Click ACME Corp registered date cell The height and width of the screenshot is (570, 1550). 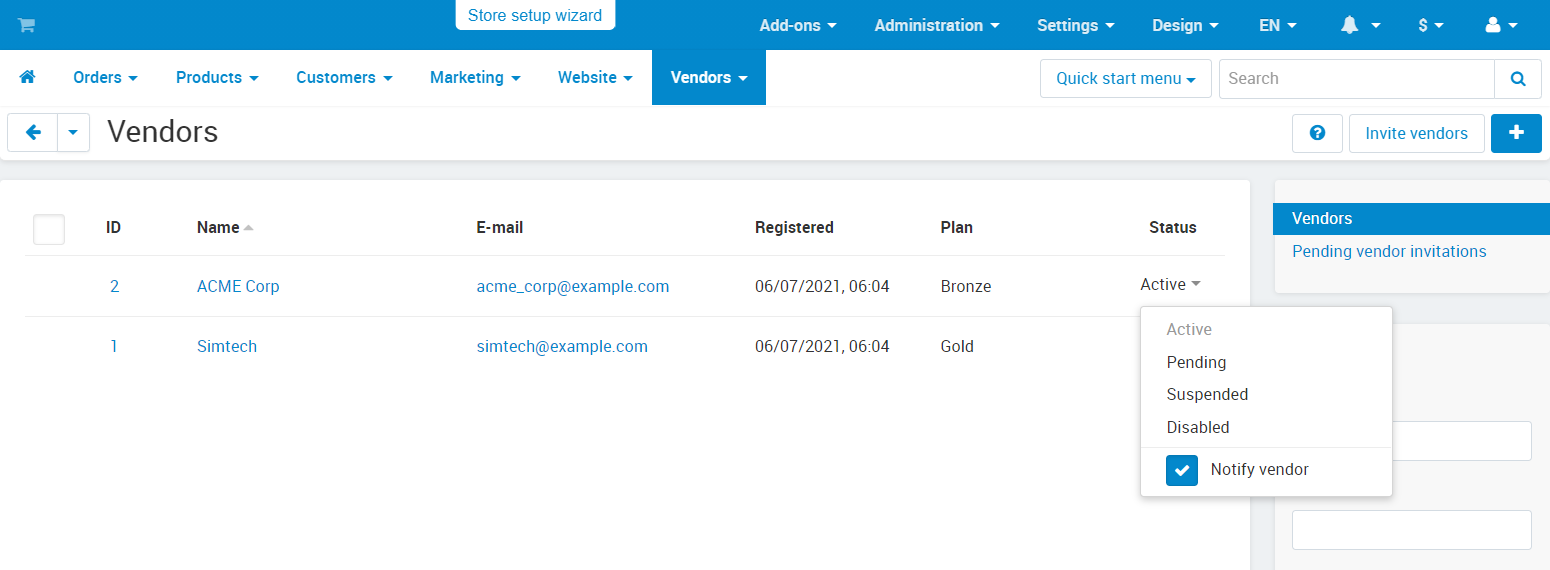[x=822, y=286]
